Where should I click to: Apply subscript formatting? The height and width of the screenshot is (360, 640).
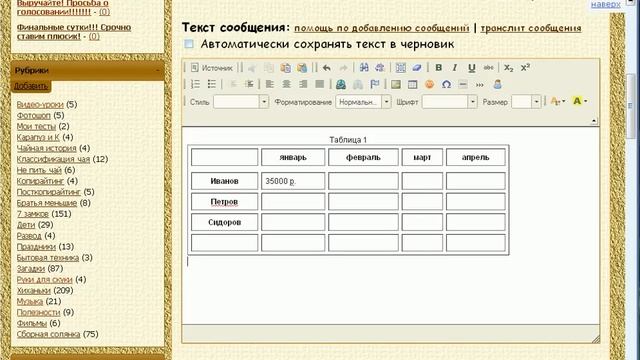pos(508,68)
